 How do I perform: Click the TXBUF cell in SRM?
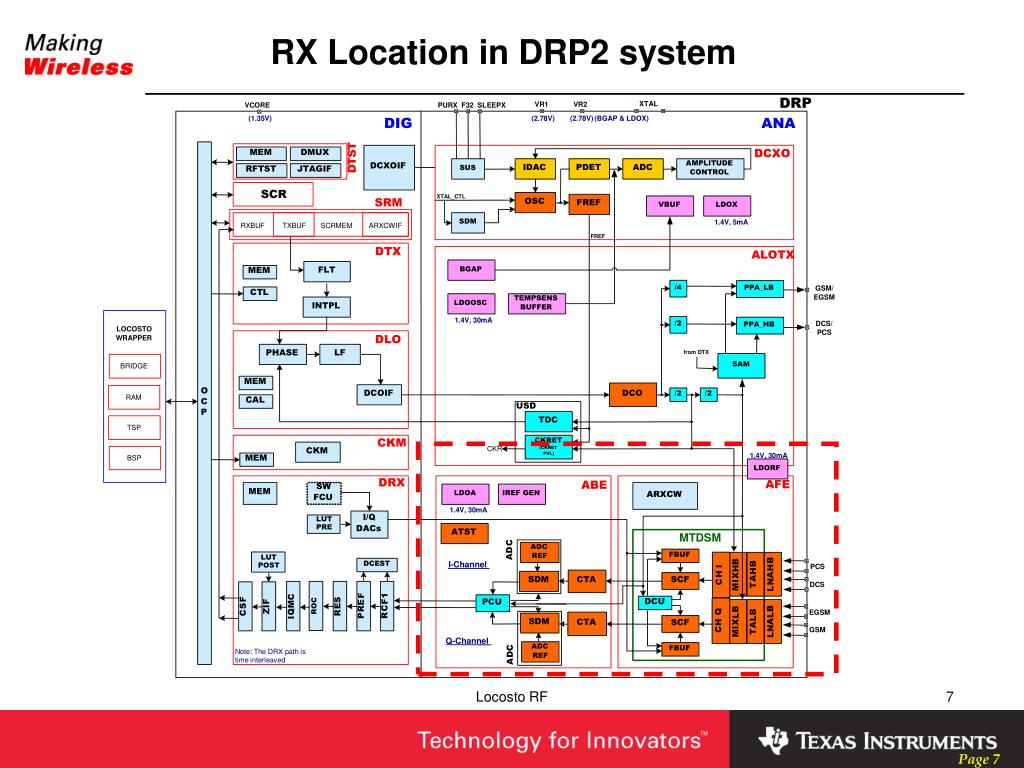tap(294, 225)
